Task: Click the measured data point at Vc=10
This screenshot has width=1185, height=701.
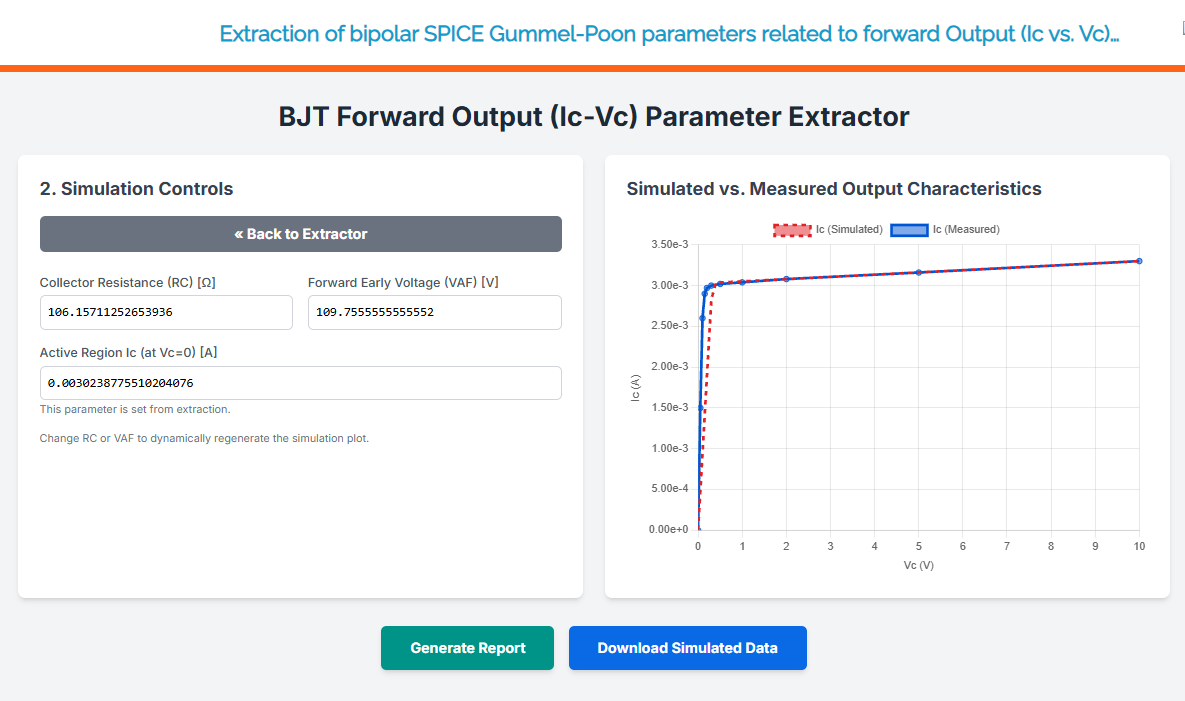Action: 1139,261
